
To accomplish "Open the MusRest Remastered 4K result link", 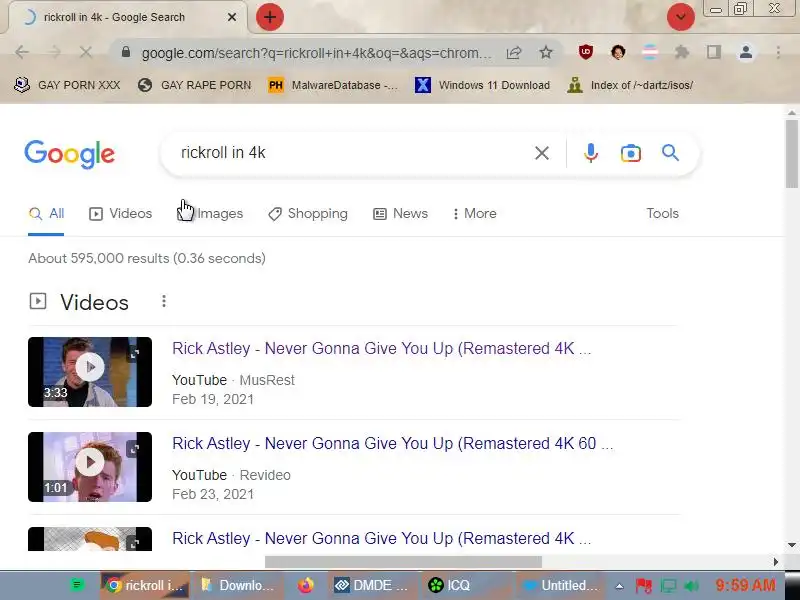I will 382,348.
